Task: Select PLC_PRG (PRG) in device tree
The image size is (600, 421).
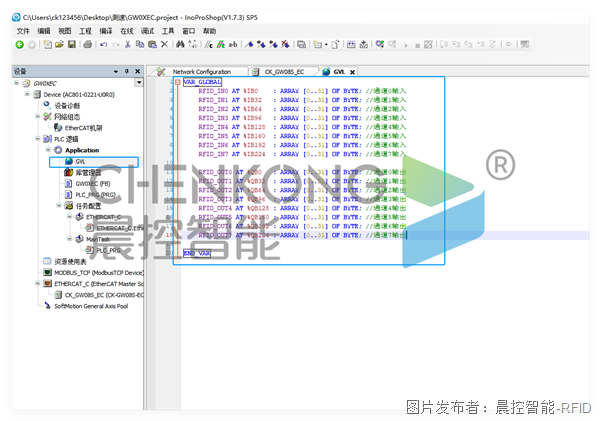Action: 95,195
